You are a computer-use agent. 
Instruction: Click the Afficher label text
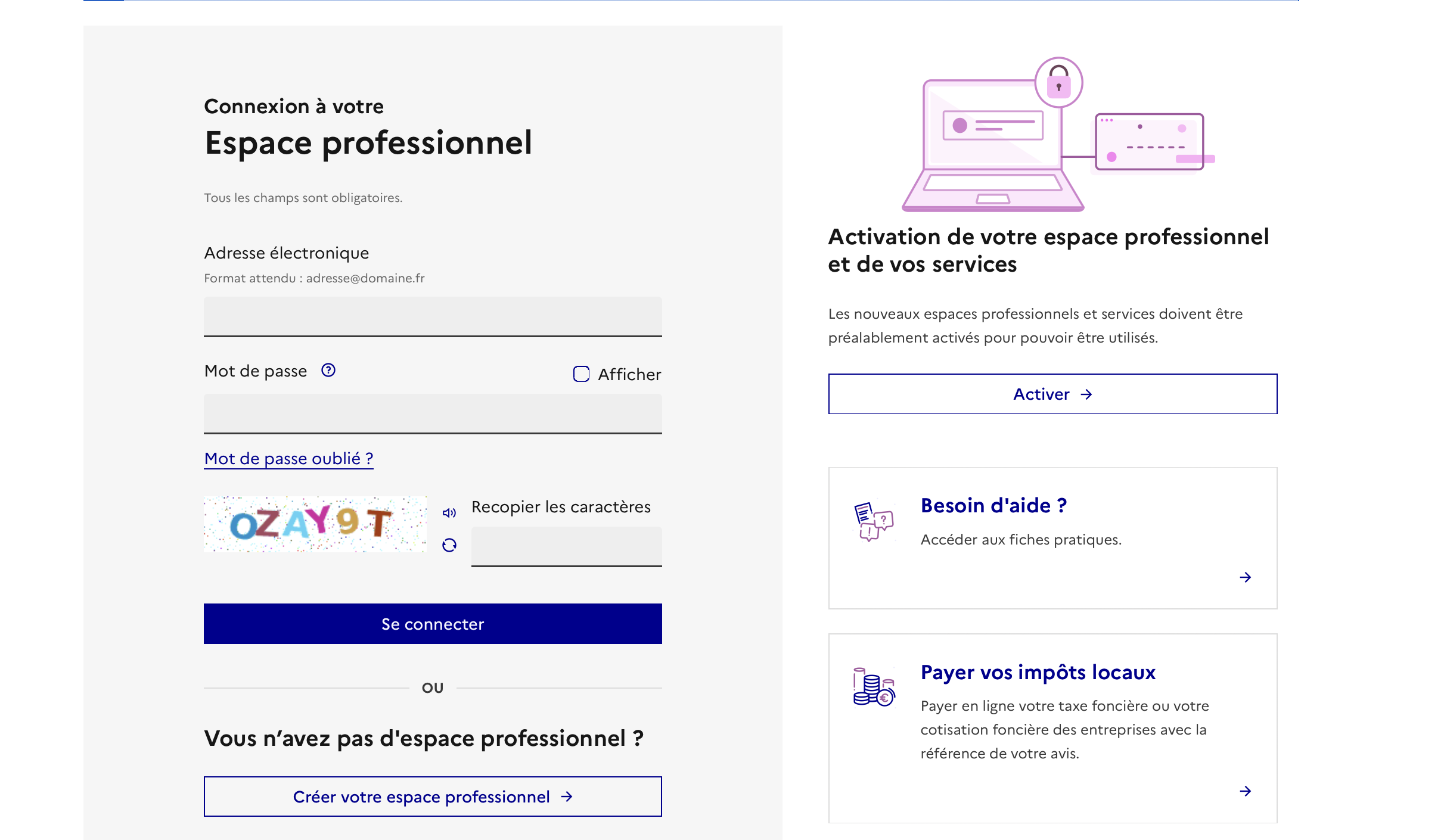(629, 375)
